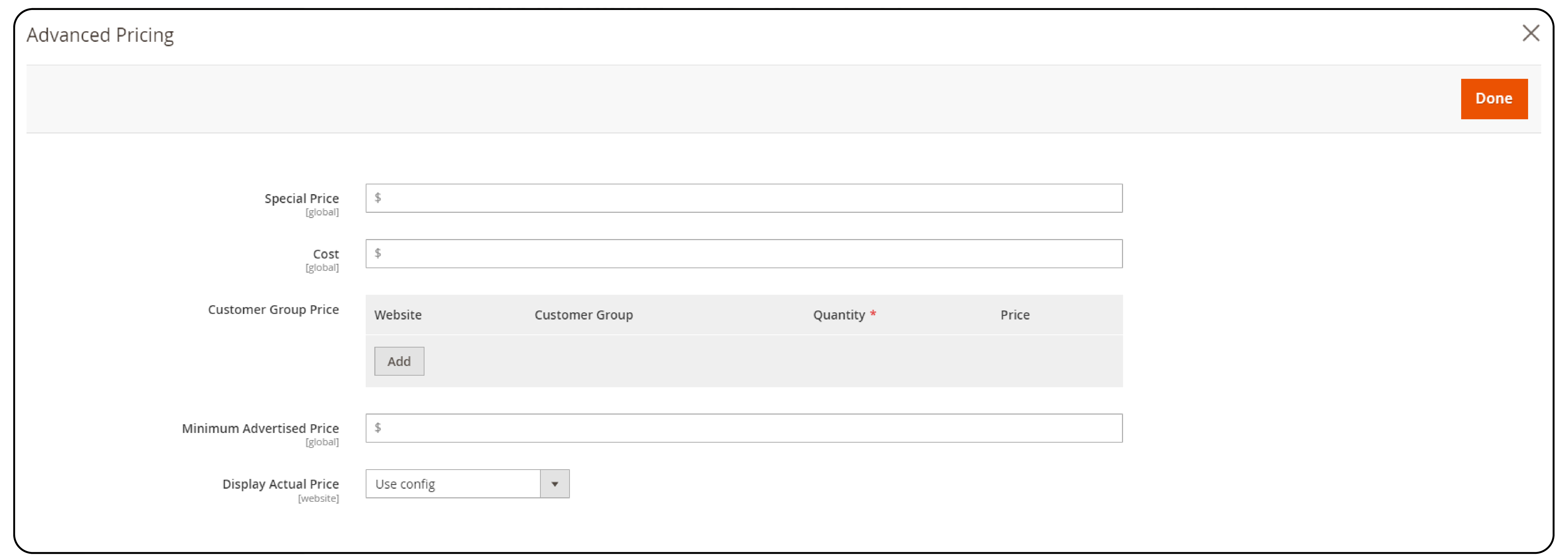Click the Customer Group Price label

[x=273, y=309]
